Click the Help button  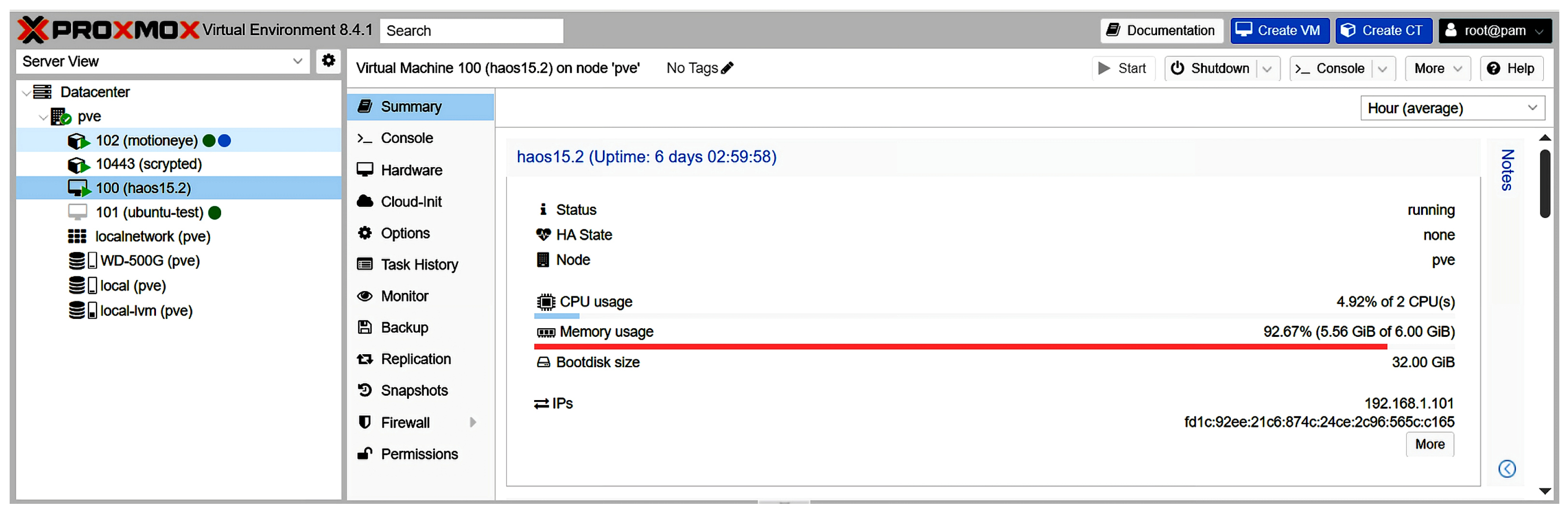1511,69
